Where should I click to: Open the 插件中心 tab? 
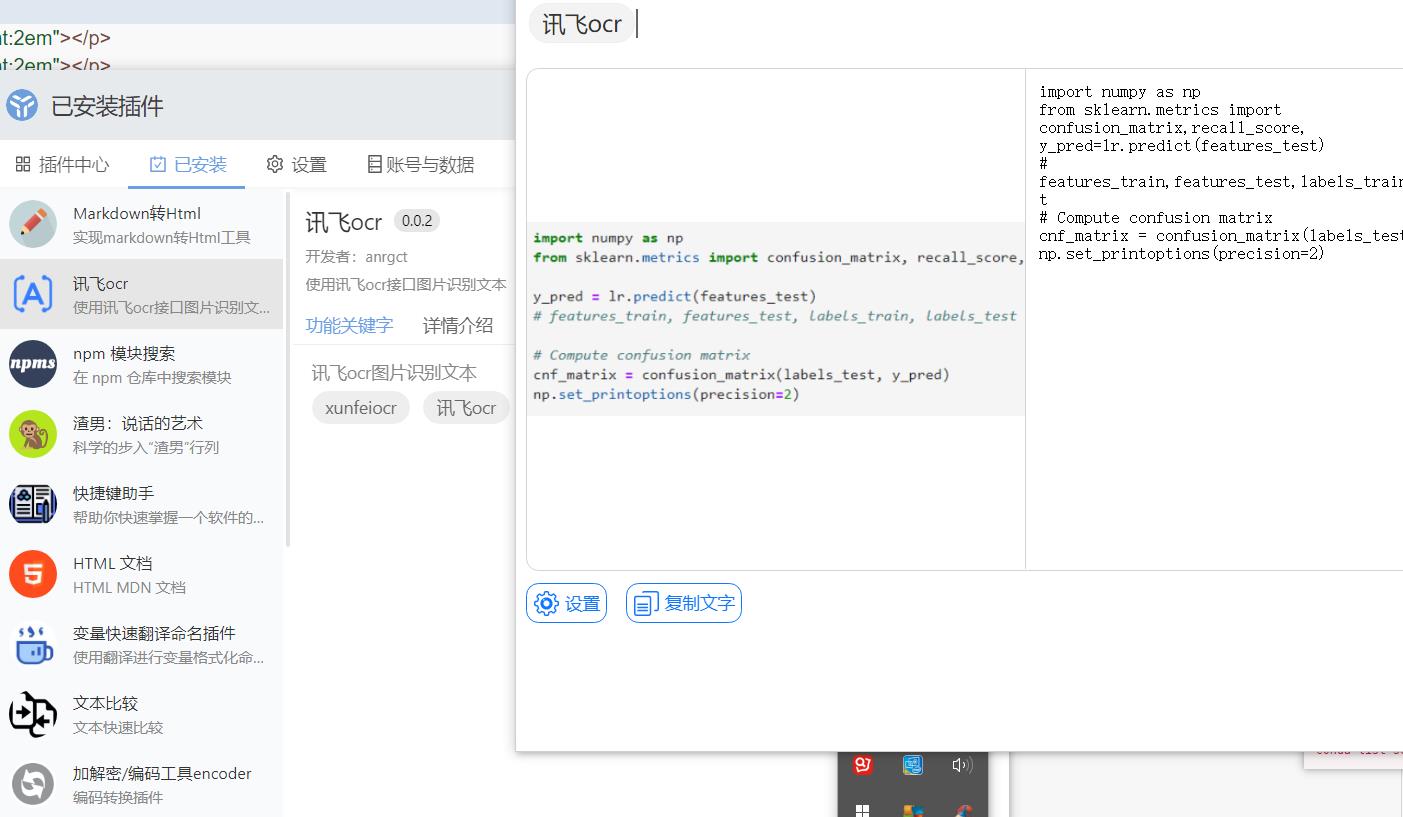click(62, 164)
